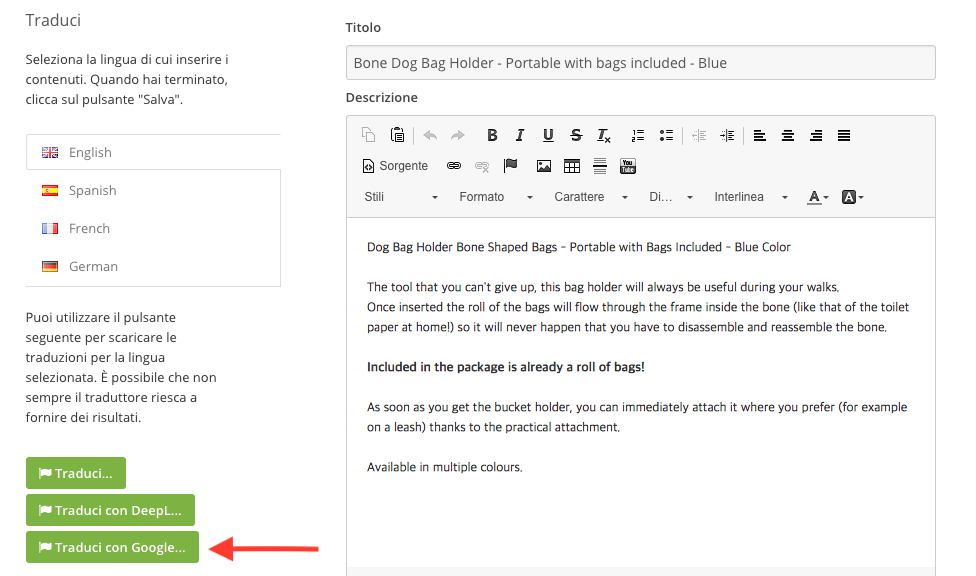Open the Stili dropdown

[x=401, y=197]
